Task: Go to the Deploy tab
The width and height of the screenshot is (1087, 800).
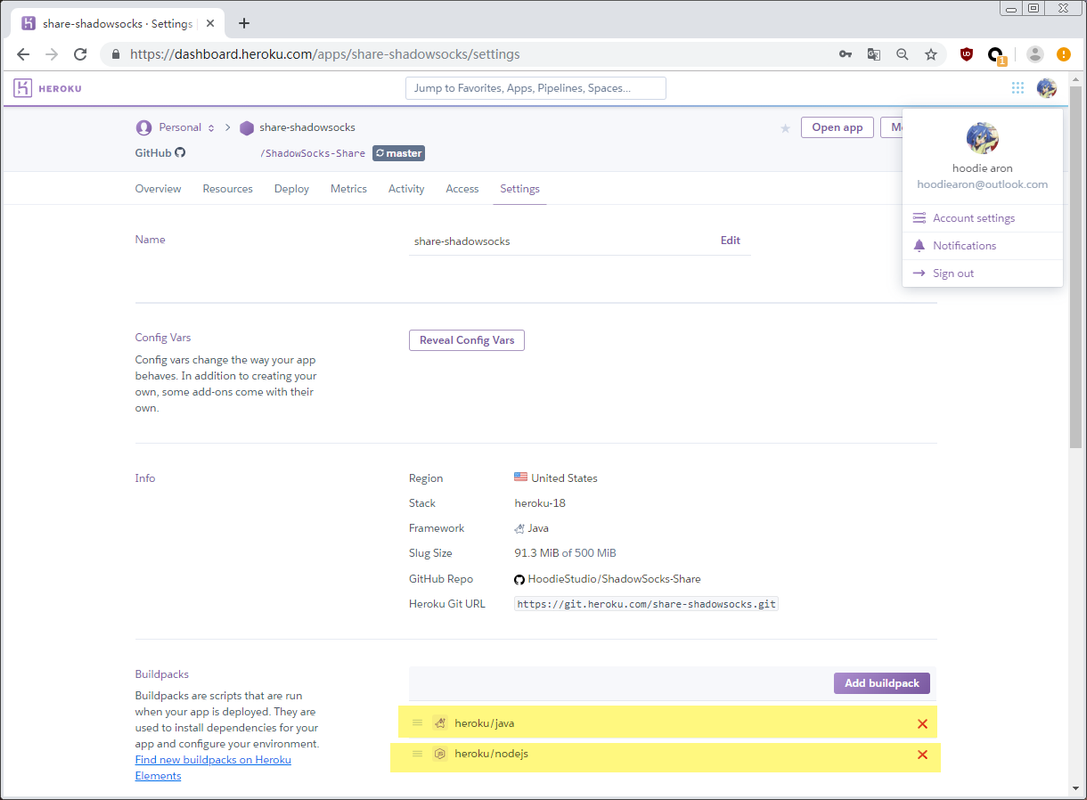Action: click(x=291, y=189)
